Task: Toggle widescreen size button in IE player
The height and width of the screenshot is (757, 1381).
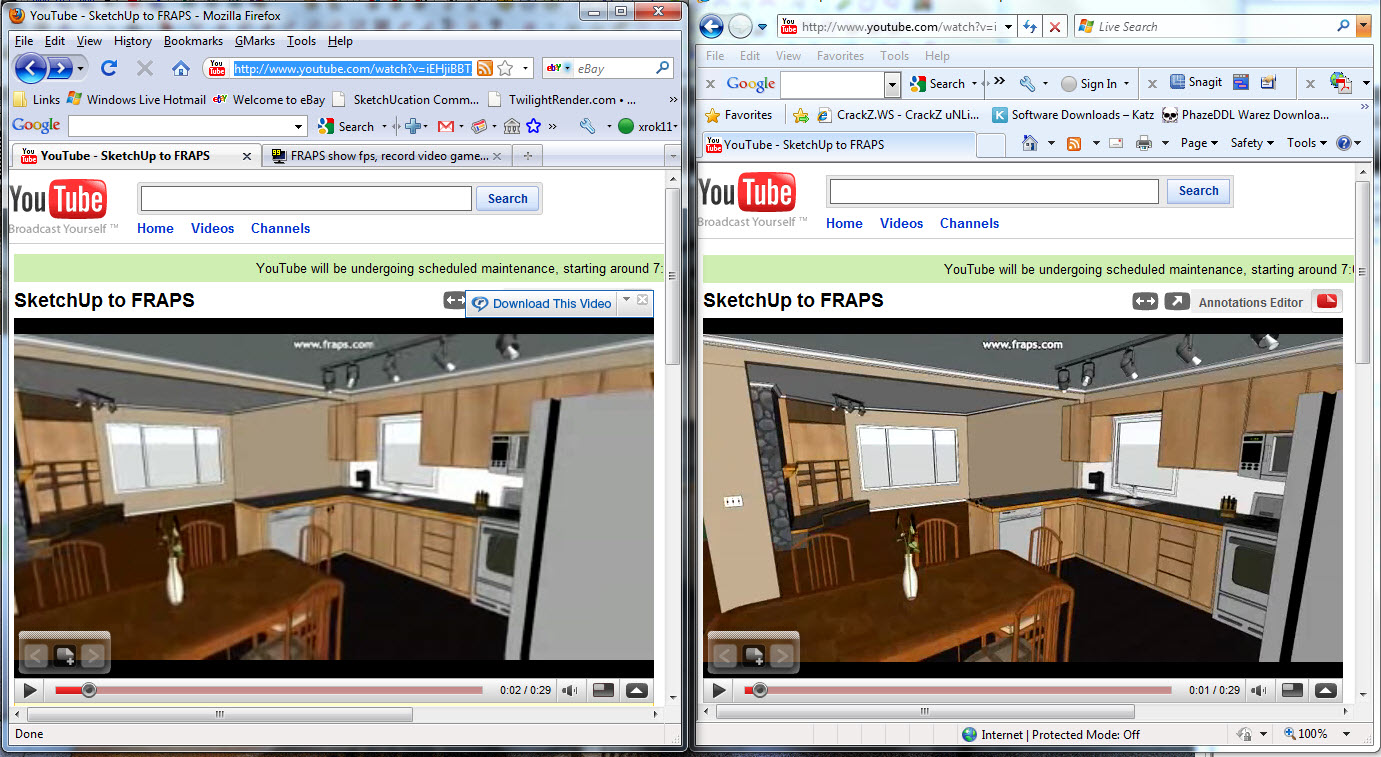Action: point(1292,690)
